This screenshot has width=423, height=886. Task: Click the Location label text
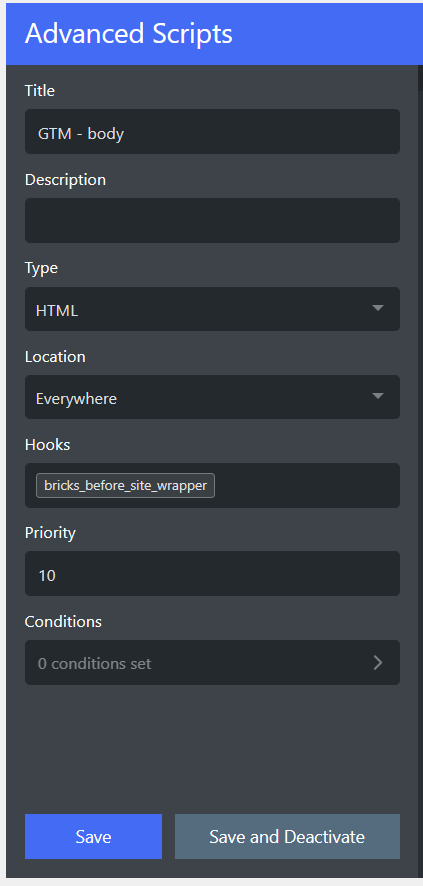coord(55,357)
